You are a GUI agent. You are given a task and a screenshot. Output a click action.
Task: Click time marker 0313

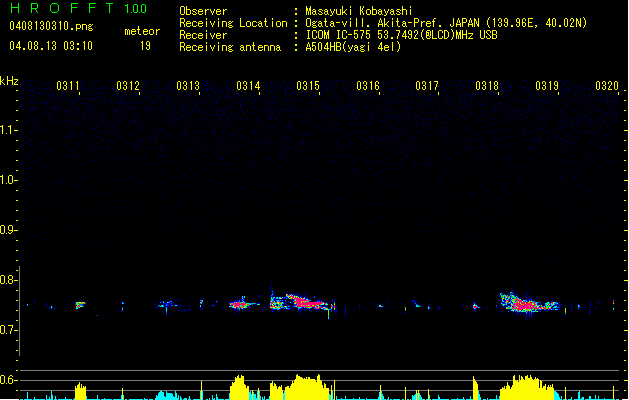point(188,86)
